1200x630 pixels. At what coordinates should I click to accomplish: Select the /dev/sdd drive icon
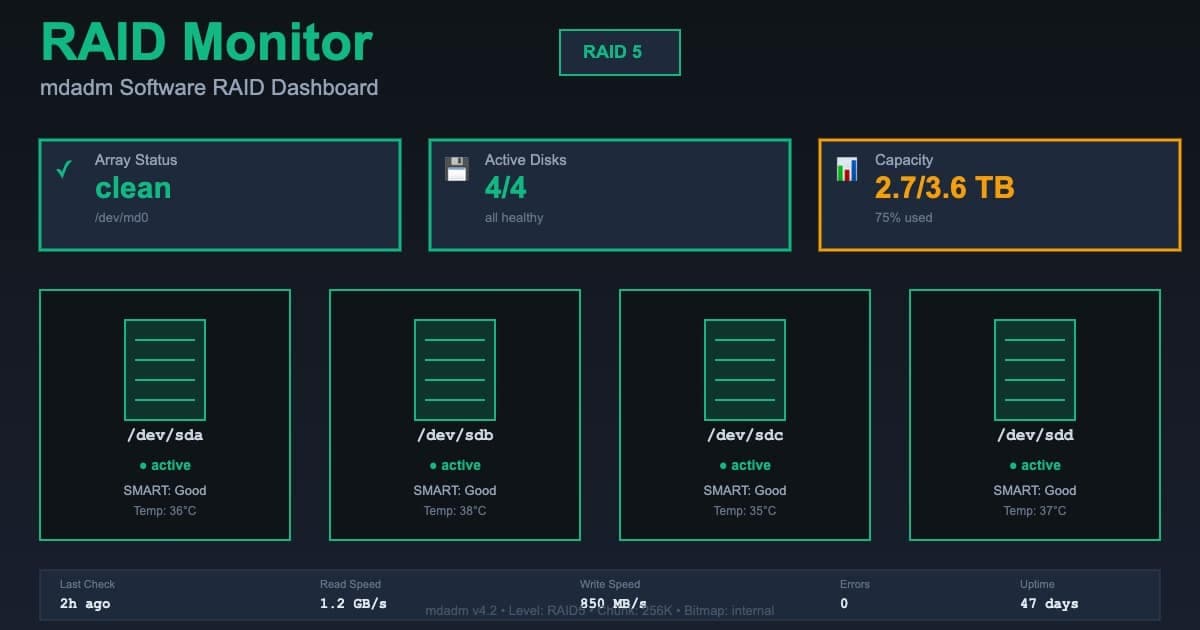(1035, 369)
